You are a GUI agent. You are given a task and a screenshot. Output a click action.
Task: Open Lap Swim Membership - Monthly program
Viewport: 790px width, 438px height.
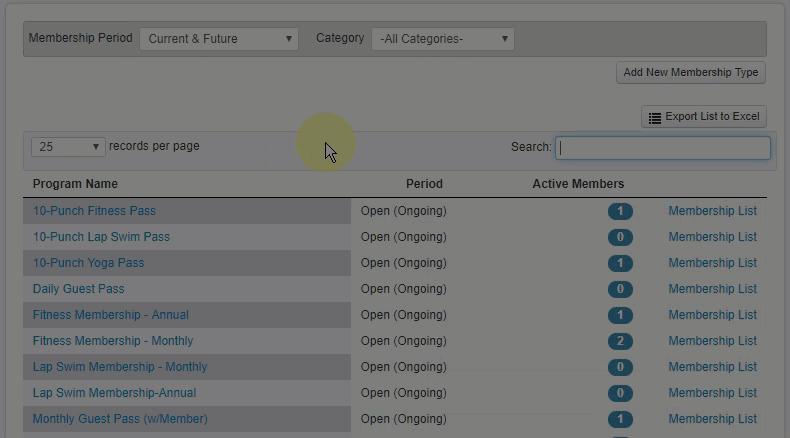pos(120,367)
